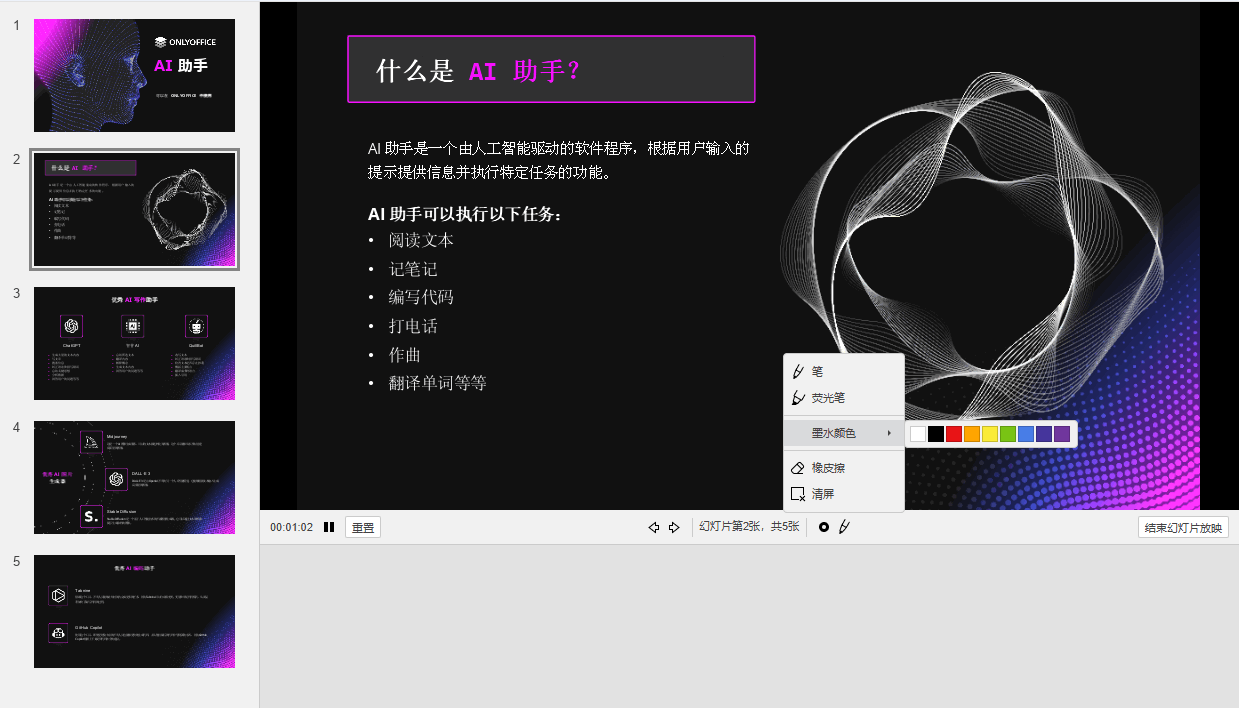
Task: Select the slide 4 thumbnail
Action: (134, 477)
